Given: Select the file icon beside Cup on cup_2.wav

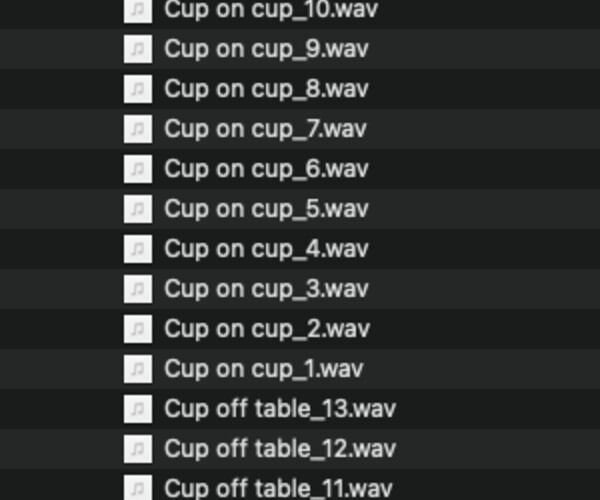Looking at the screenshot, I should pyautogui.click(x=138, y=329).
